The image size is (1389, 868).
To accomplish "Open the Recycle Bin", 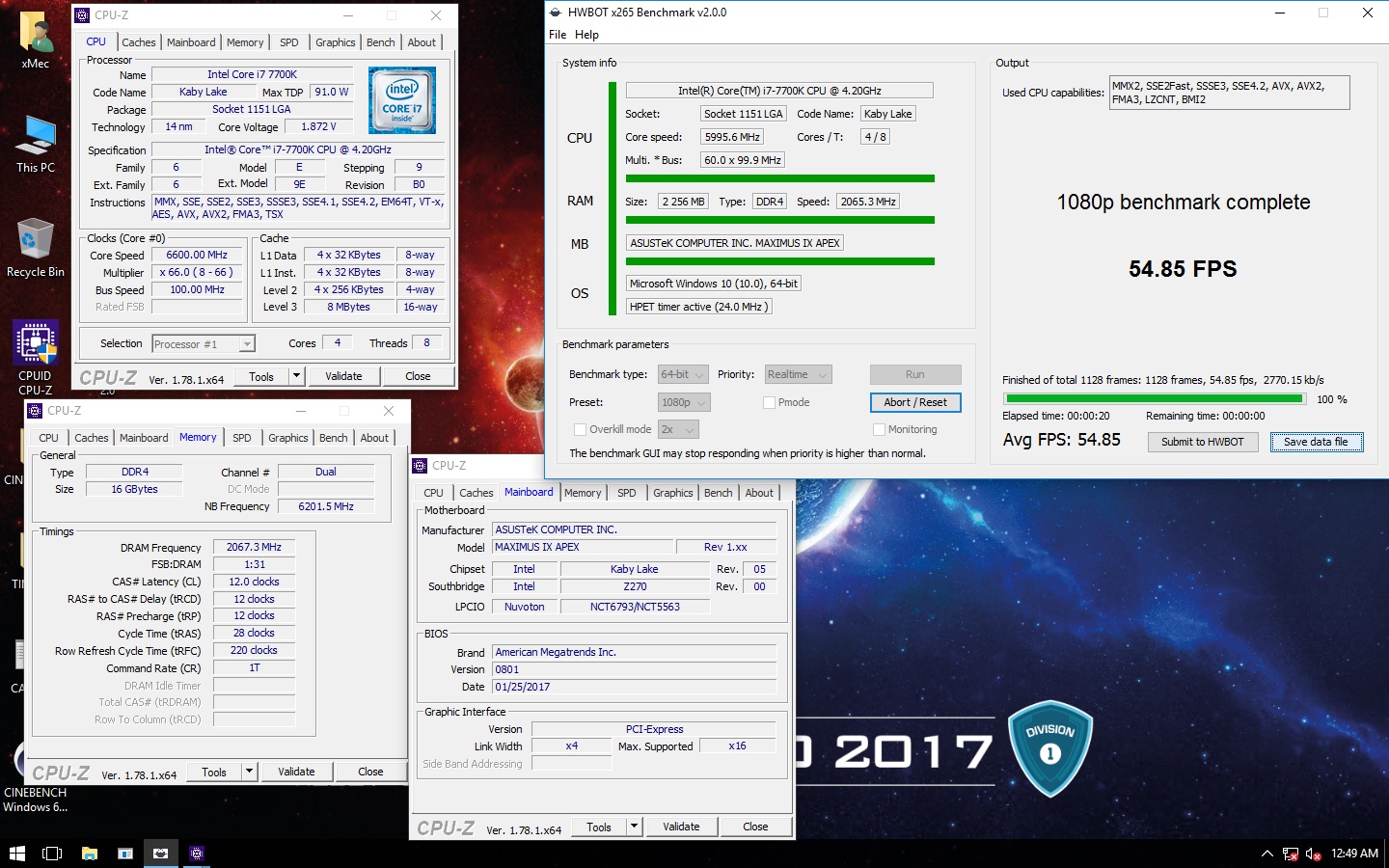I will pyautogui.click(x=36, y=249).
